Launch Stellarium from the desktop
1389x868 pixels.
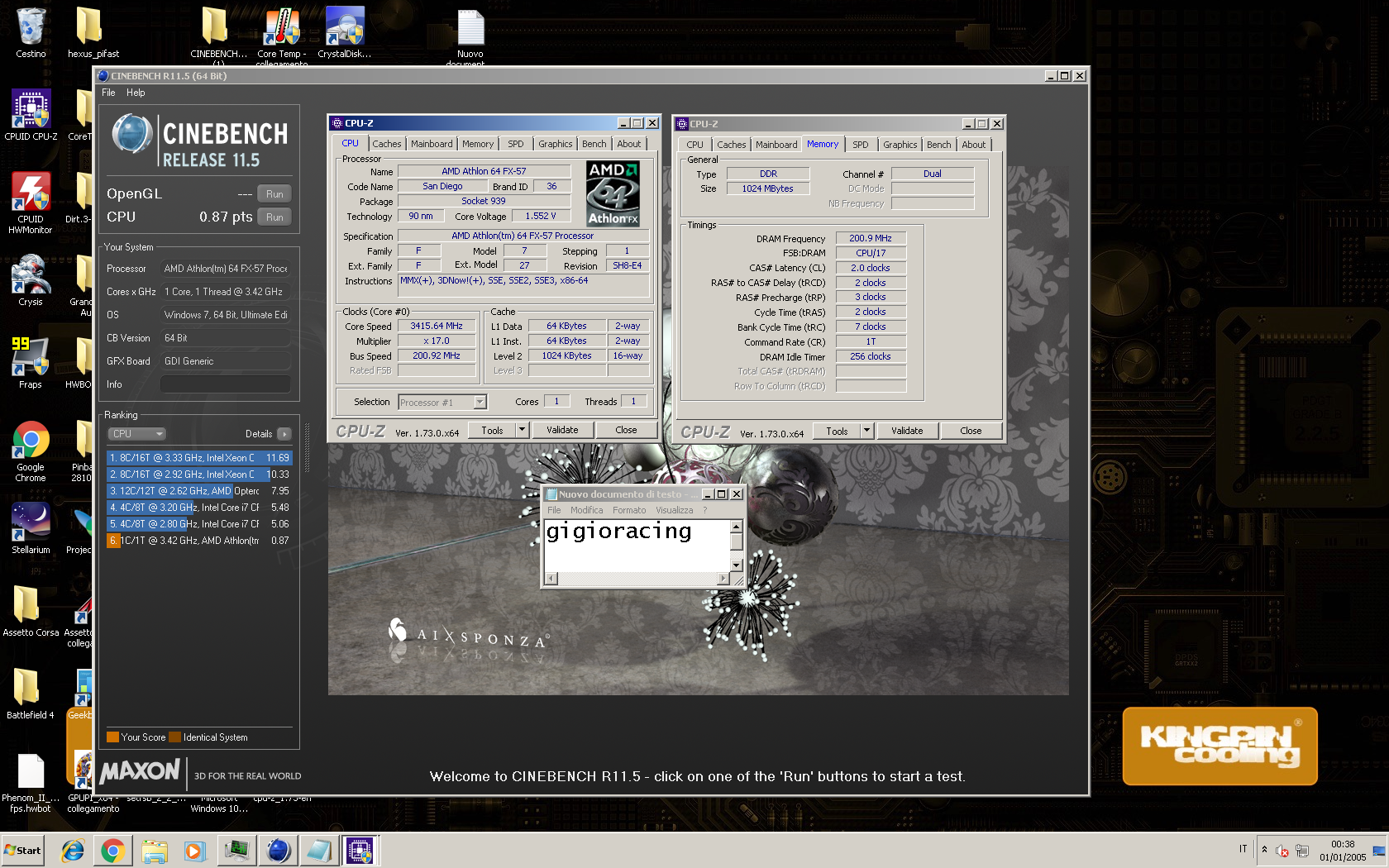[x=31, y=527]
